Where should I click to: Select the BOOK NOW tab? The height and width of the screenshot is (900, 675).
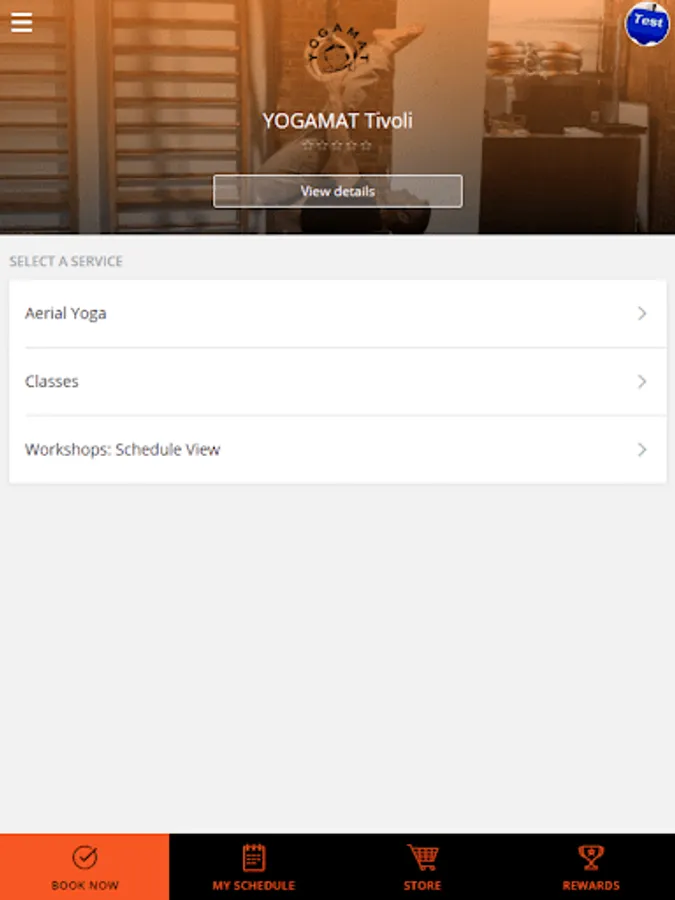[x=84, y=867]
